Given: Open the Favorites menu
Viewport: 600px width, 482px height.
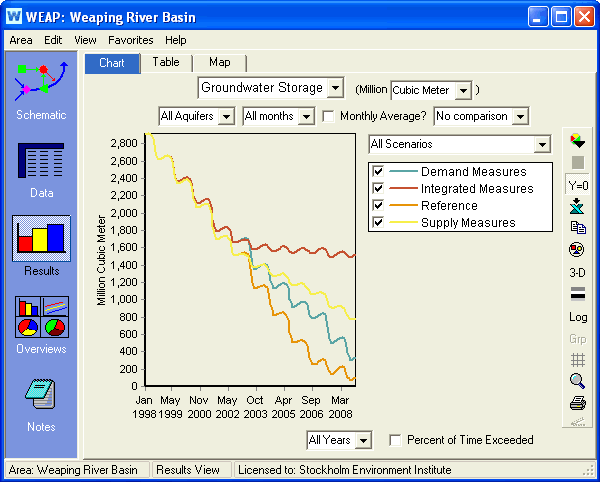Looking at the screenshot, I should [x=130, y=40].
